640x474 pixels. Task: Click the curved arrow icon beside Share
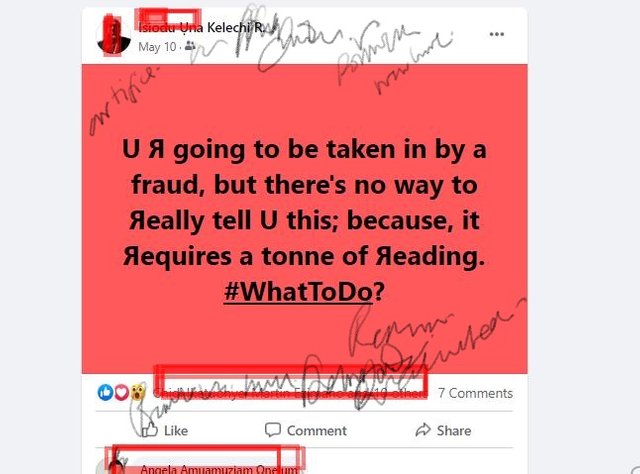pos(423,429)
